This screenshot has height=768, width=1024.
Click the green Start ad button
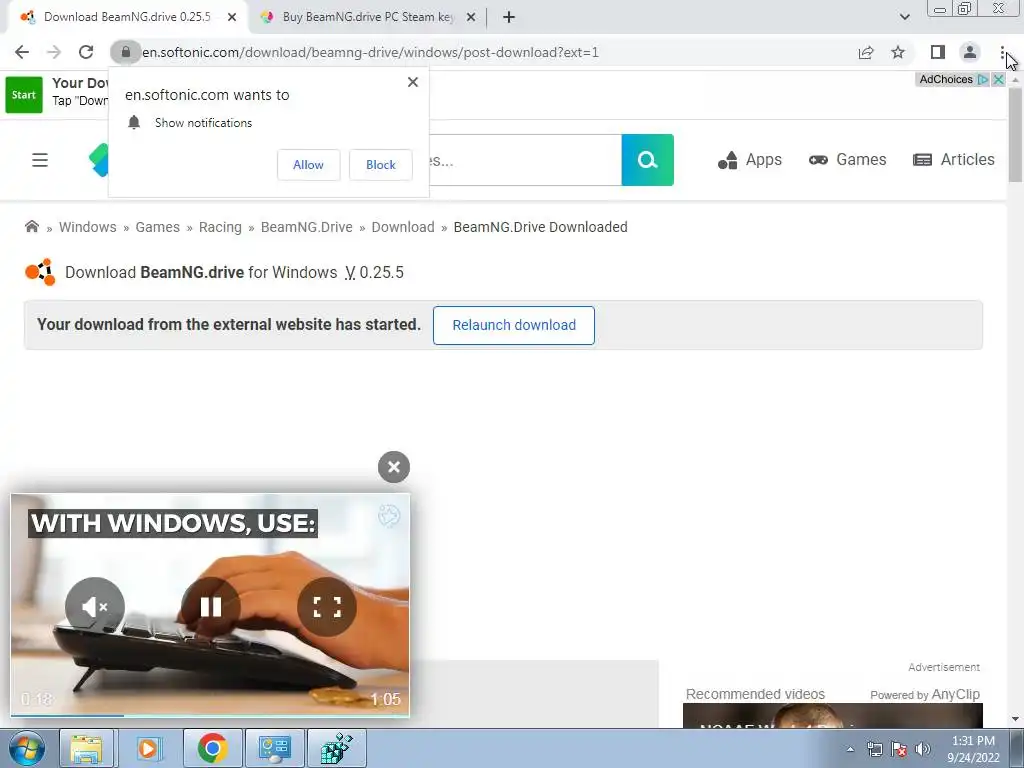tap(24, 95)
